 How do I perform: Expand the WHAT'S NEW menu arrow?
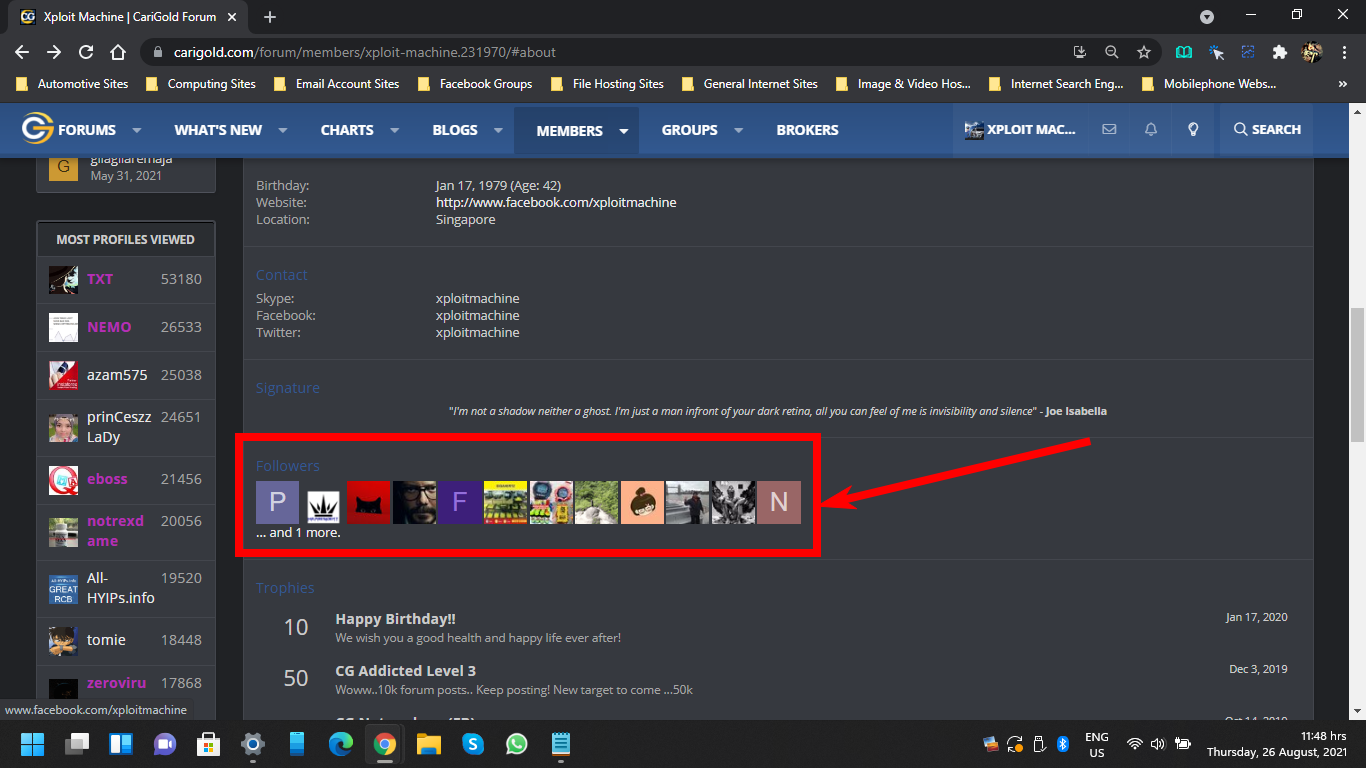pyautogui.click(x=283, y=130)
